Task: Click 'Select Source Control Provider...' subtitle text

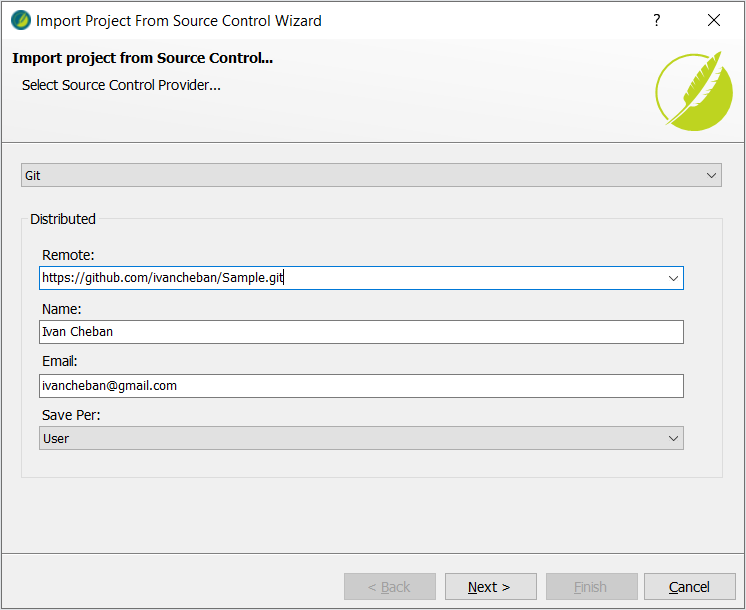Action: pyautogui.click(x=121, y=85)
